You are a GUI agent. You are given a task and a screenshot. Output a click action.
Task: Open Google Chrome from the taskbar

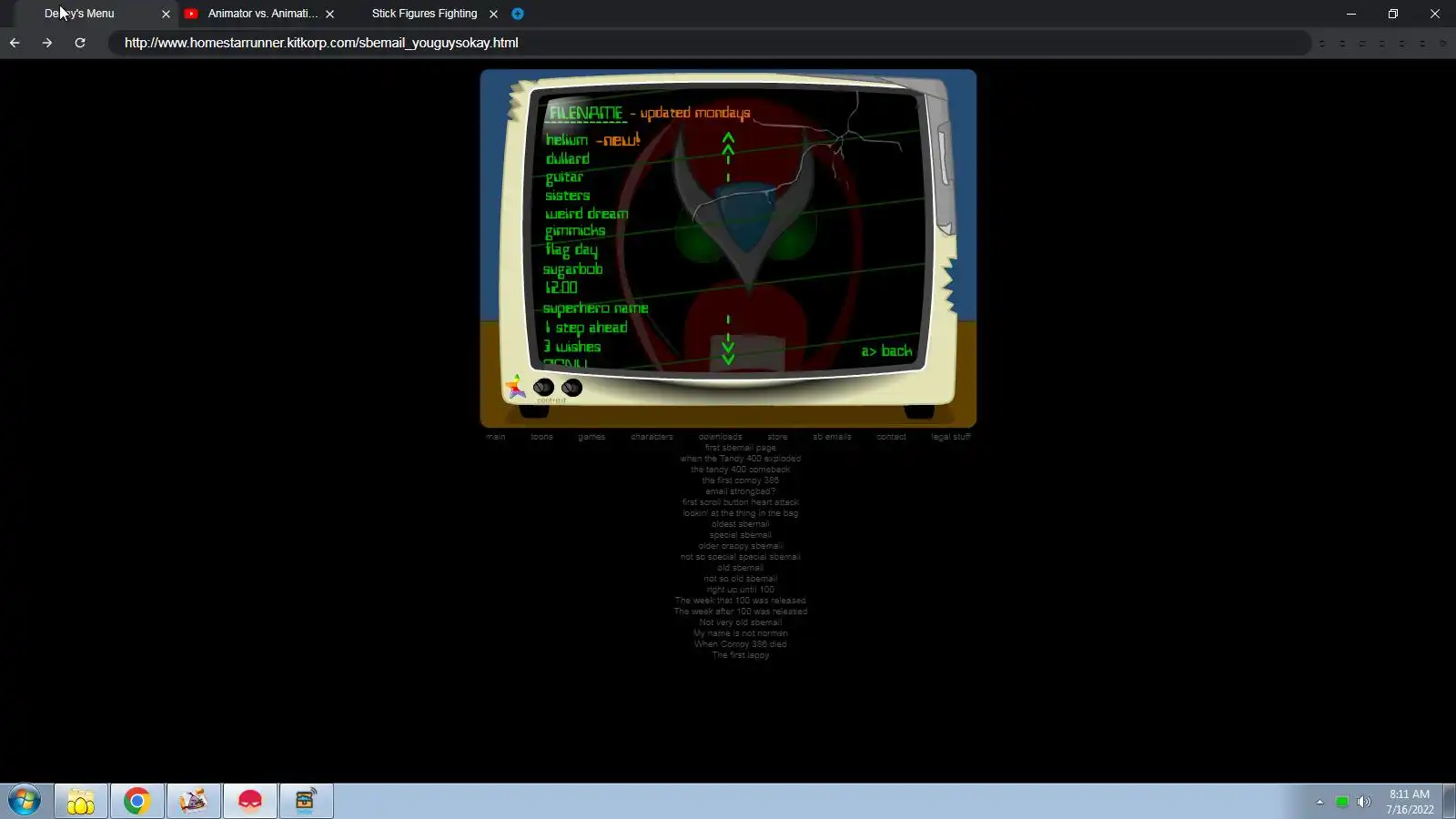[x=137, y=801]
